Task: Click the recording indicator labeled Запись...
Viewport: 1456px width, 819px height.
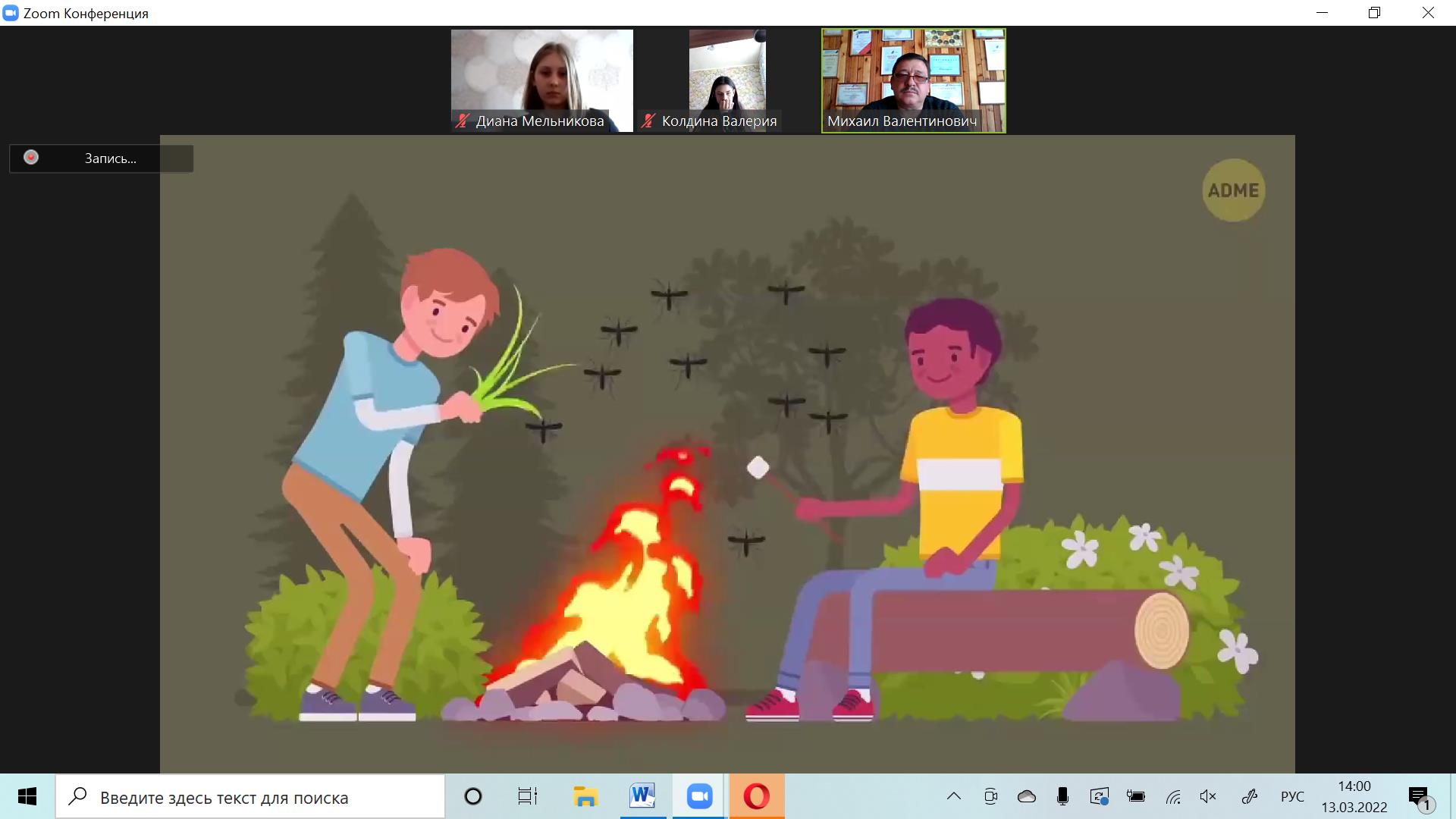Action: click(x=110, y=158)
